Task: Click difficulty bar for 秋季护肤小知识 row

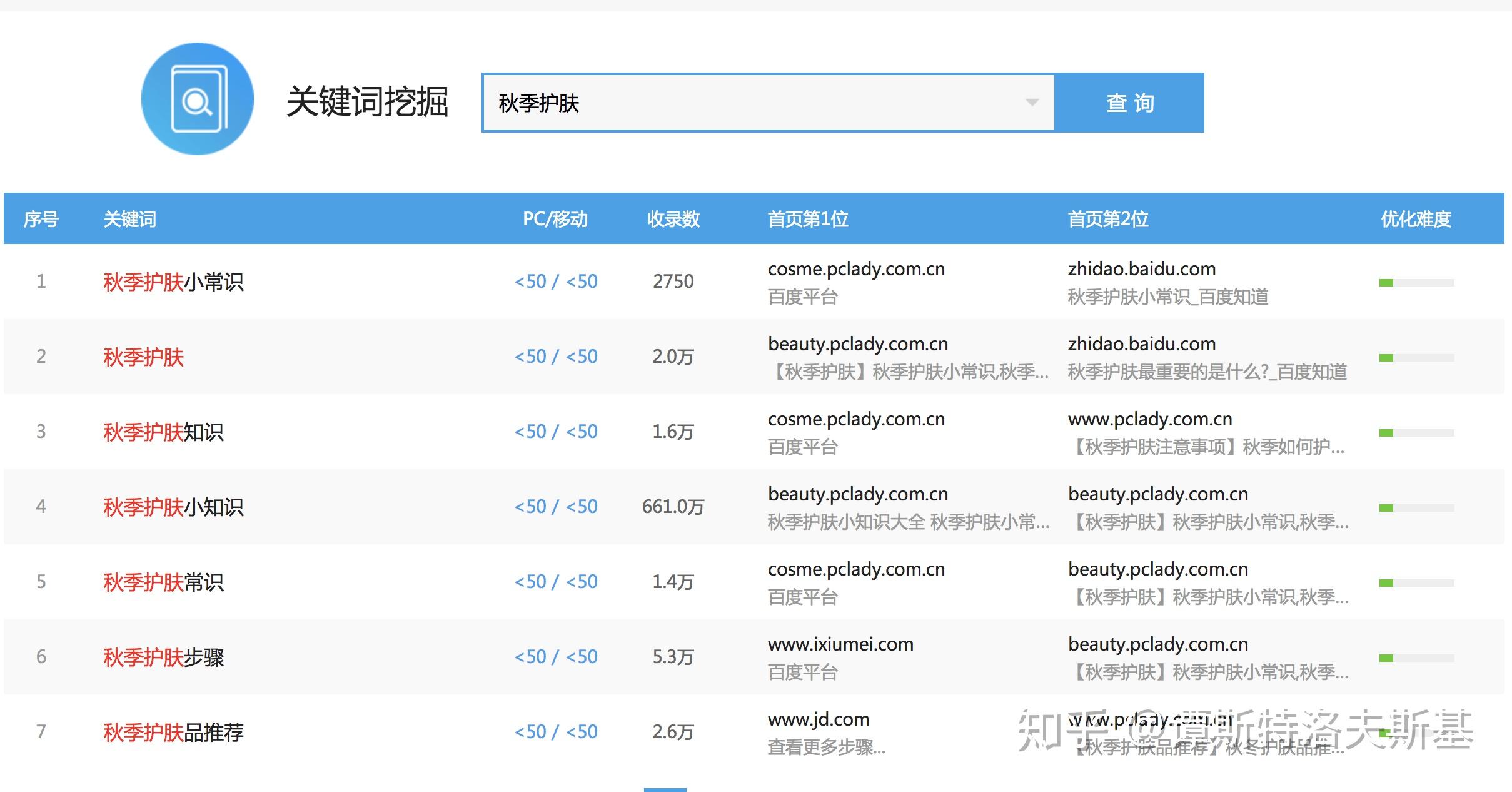Action: click(x=1416, y=508)
